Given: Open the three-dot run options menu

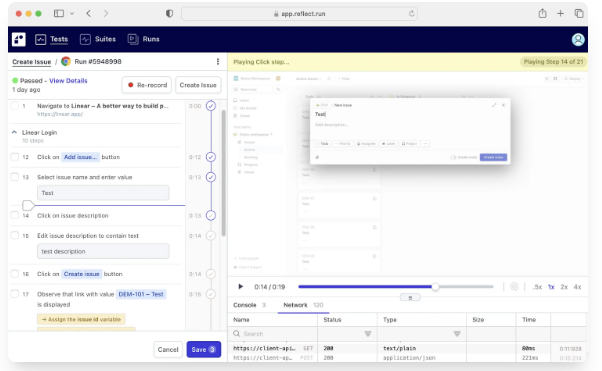Looking at the screenshot, I should coord(218,61).
